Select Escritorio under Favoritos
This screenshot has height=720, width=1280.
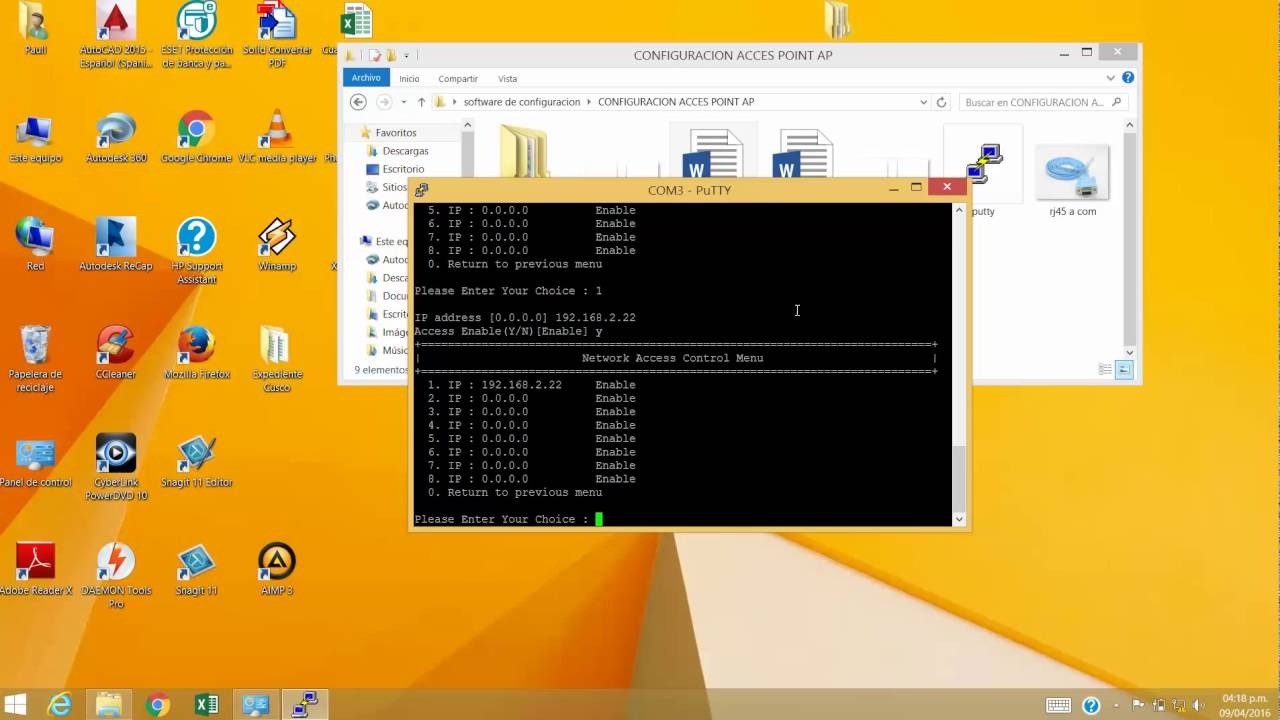403,169
